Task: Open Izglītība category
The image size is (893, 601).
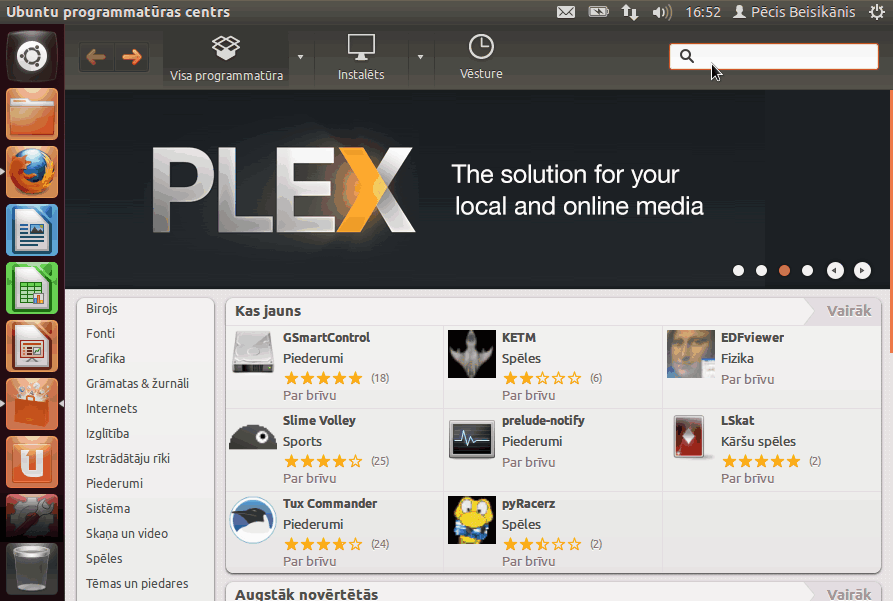Action: click(108, 434)
